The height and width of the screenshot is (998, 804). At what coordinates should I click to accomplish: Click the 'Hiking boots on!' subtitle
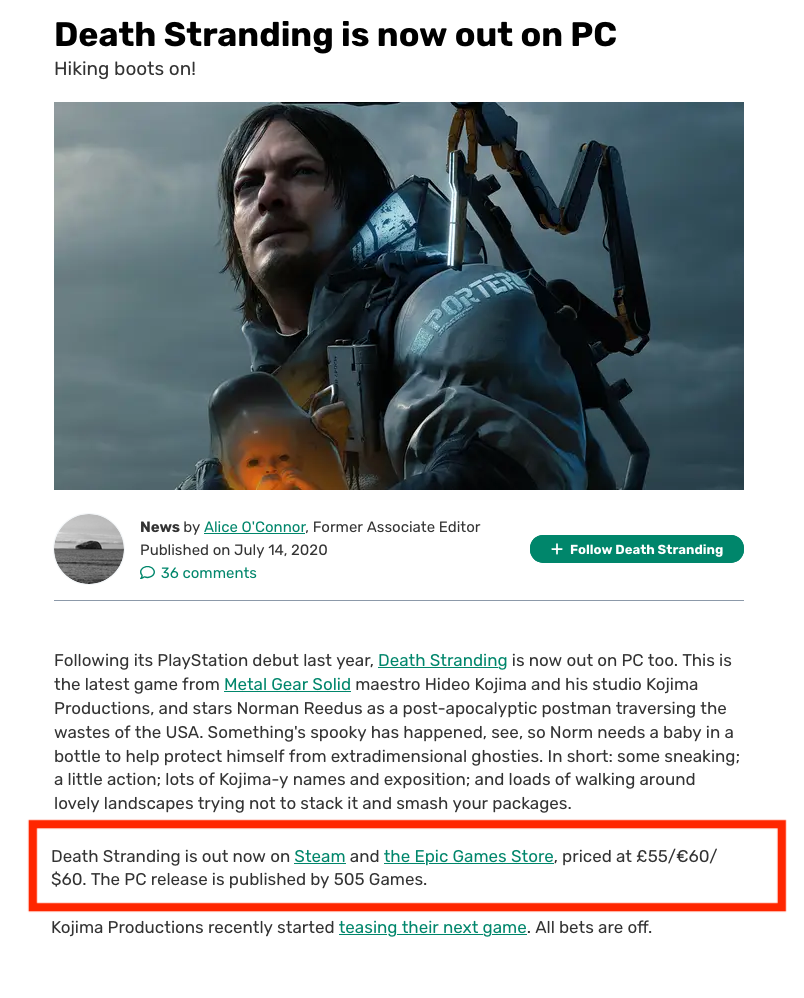[x=125, y=69]
